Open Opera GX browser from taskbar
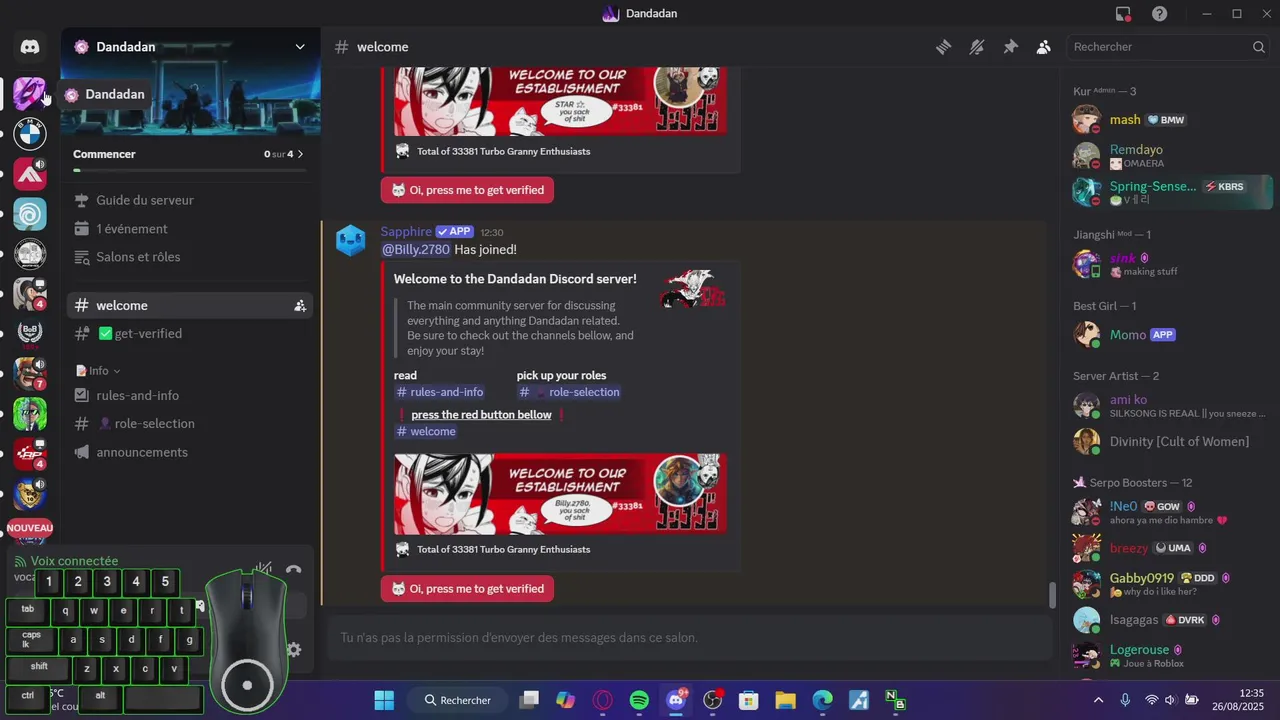1280x720 pixels. (603, 700)
